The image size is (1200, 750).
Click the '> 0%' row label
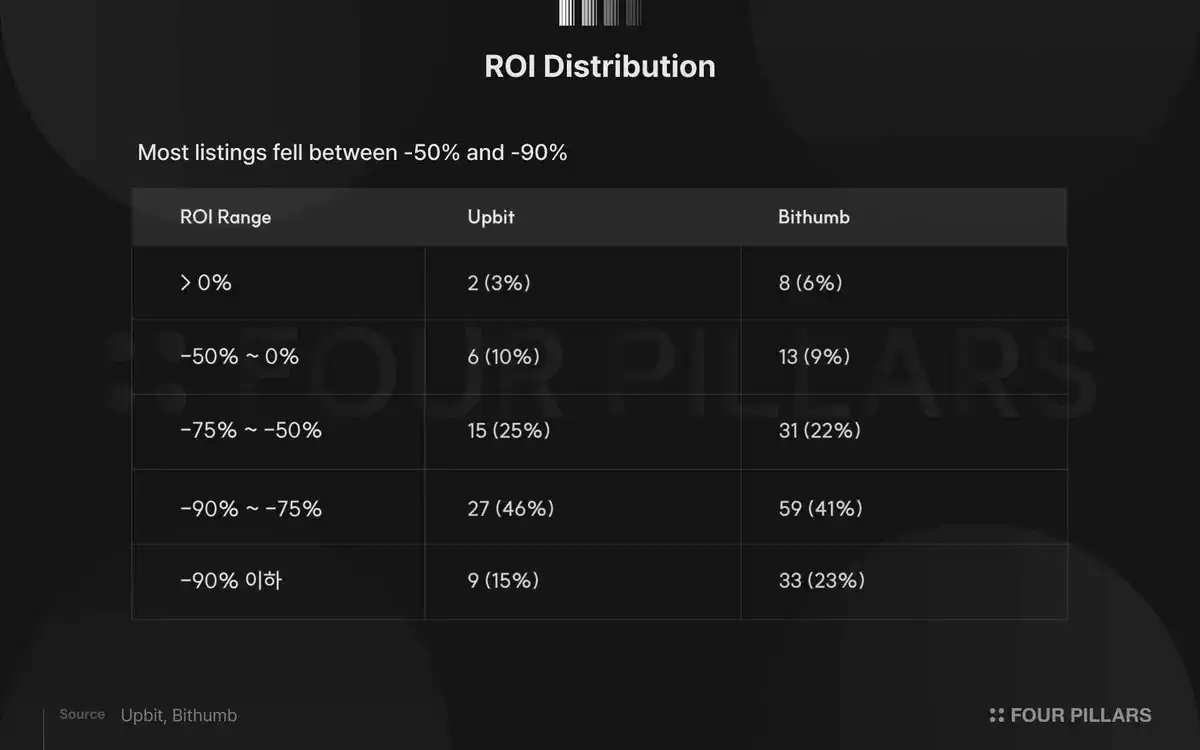point(206,283)
